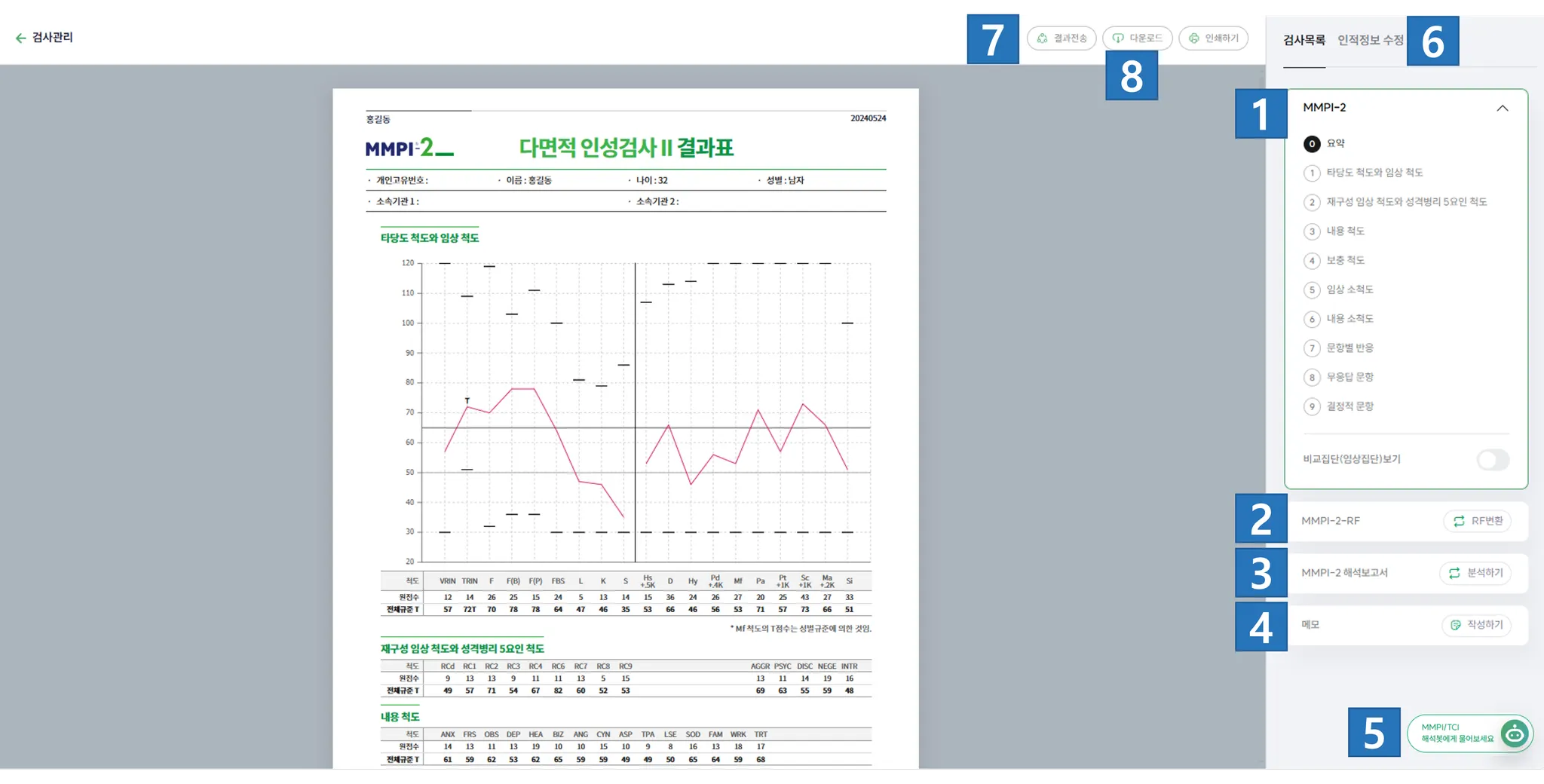This screenshot has height=784, width=1544.
Task: Open the MMPI/TCI 해석봇 chatbot
Action: click(1469, 733)
